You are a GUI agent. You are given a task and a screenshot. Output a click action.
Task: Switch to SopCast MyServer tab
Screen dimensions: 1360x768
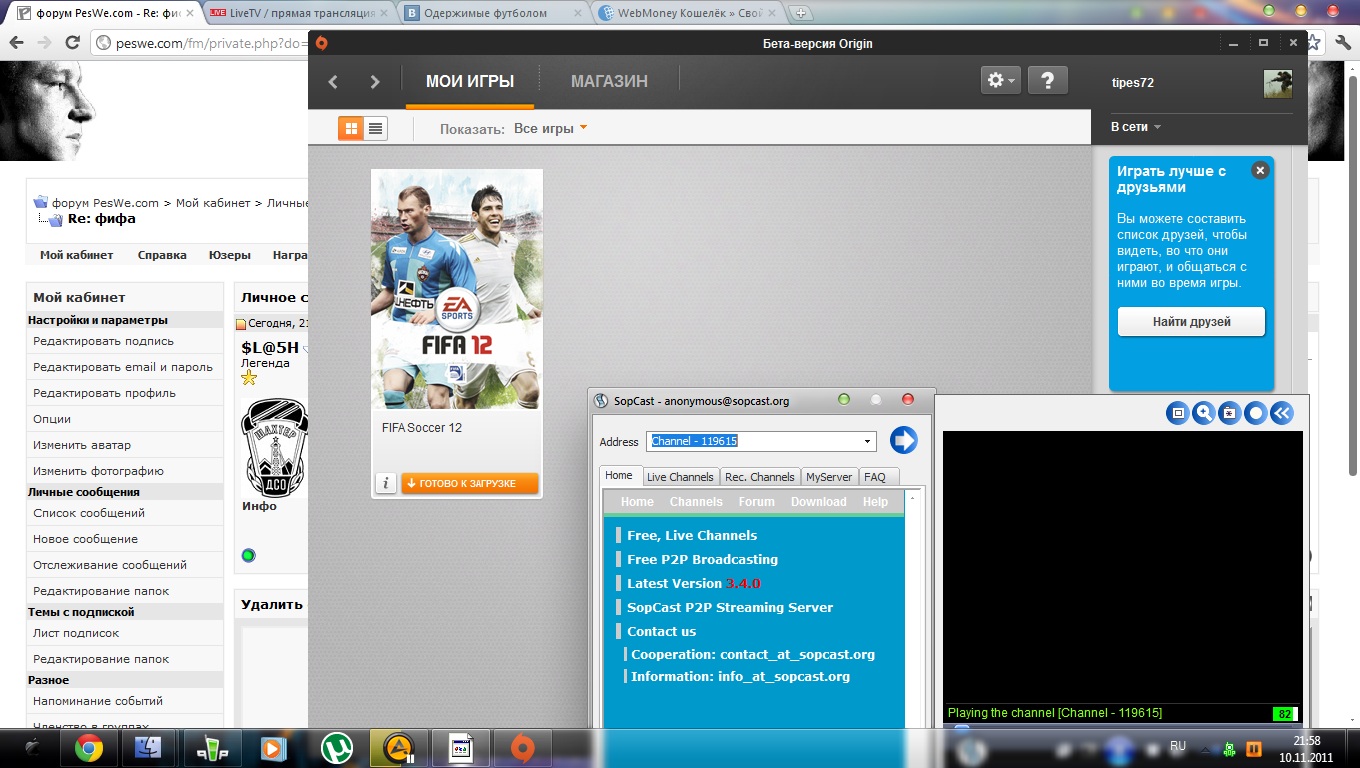point(829,477)
